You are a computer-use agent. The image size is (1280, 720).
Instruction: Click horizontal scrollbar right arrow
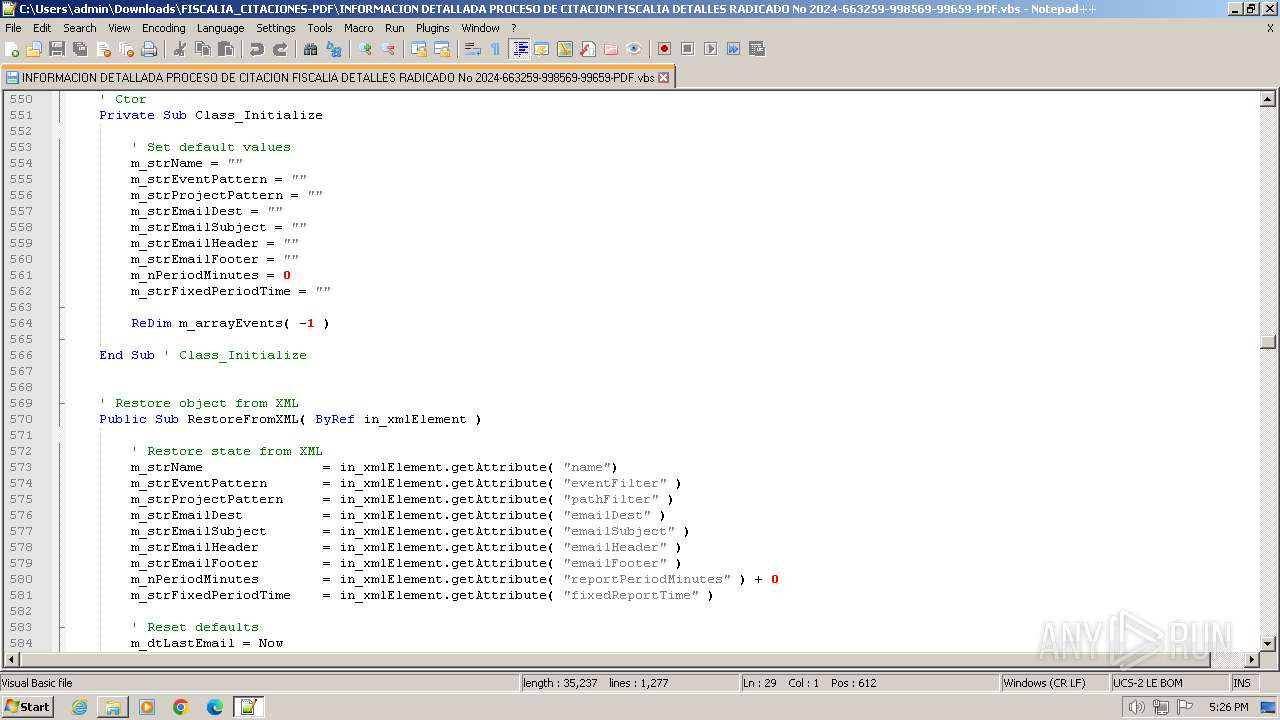tap(1251, 659)
